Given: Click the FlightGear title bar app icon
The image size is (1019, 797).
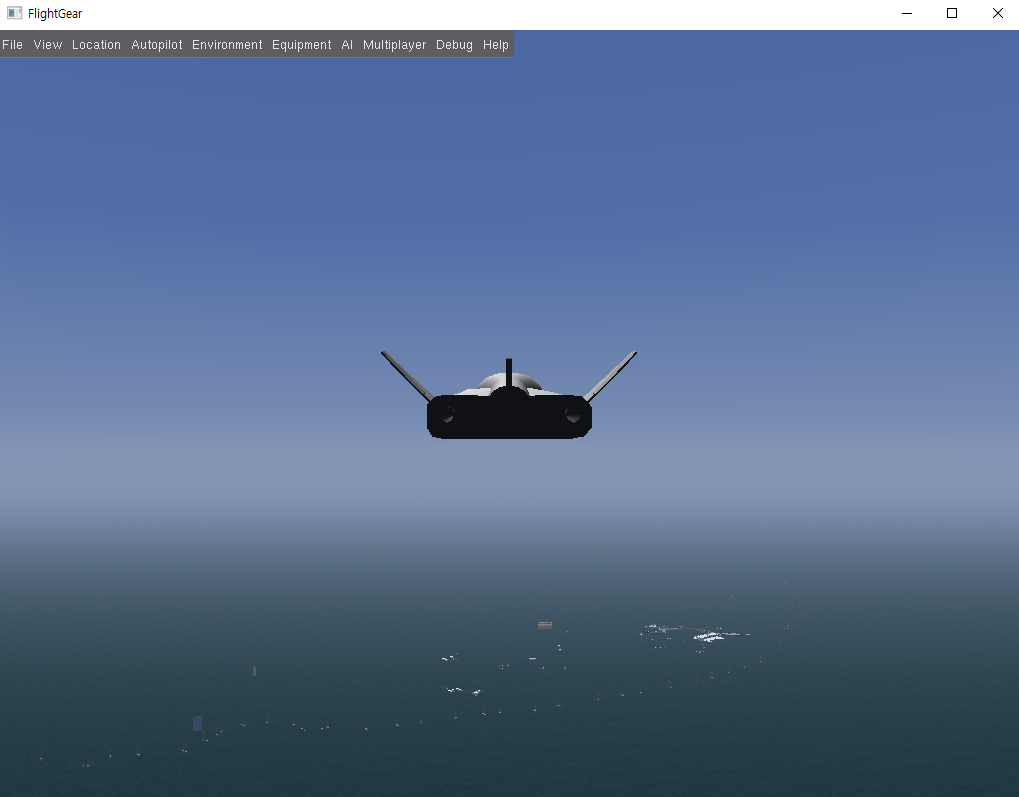Looking at the screenshot, I should point(14,13).
